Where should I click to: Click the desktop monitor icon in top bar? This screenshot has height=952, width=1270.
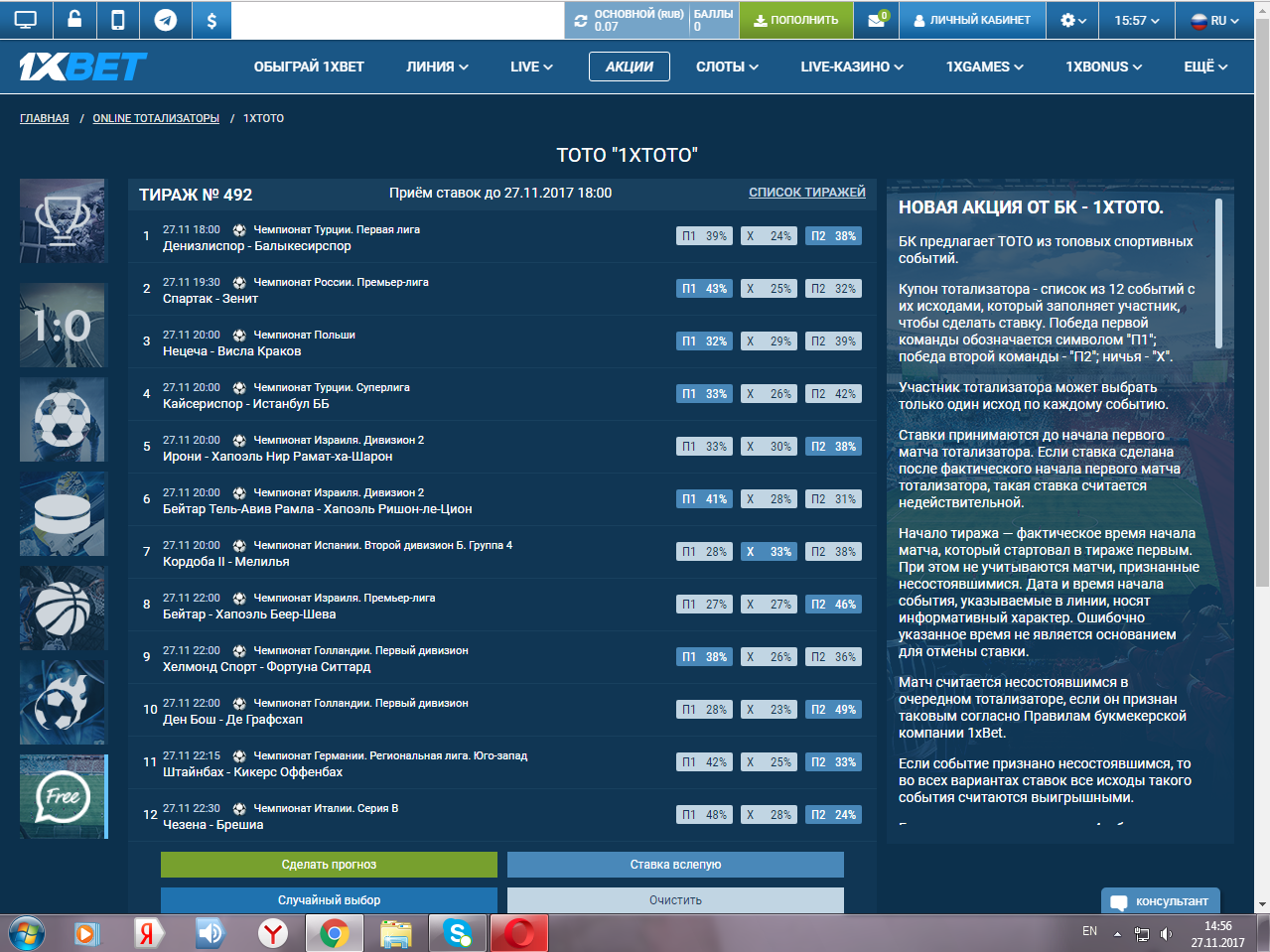26,20
